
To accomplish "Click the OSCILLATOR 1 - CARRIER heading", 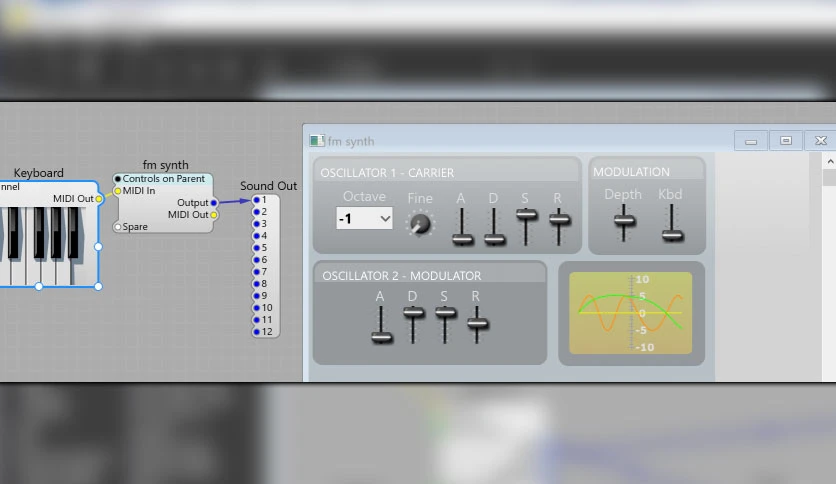I will tap(387, 173).
